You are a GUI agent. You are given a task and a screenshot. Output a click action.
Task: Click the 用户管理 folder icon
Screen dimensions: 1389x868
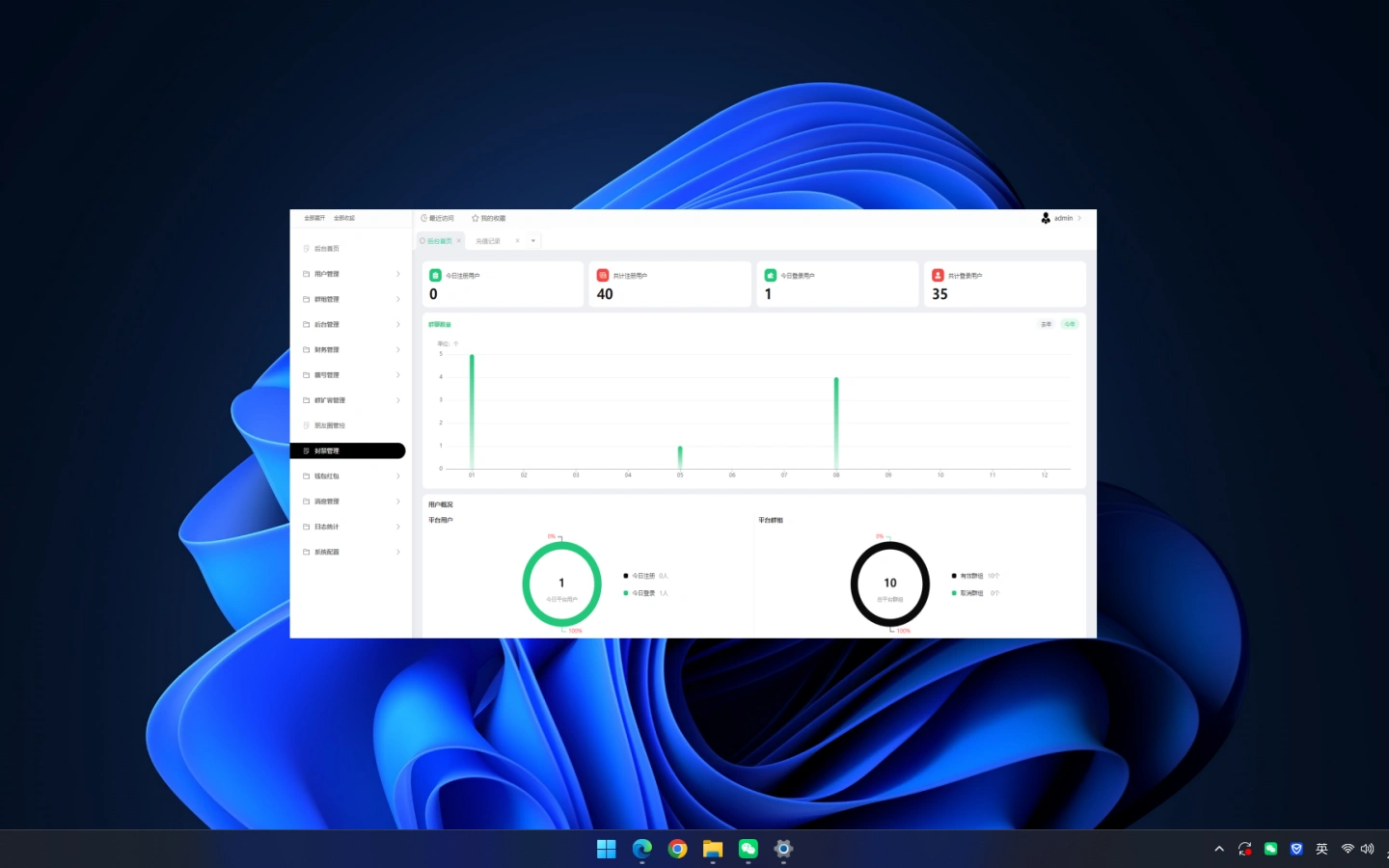307,274
